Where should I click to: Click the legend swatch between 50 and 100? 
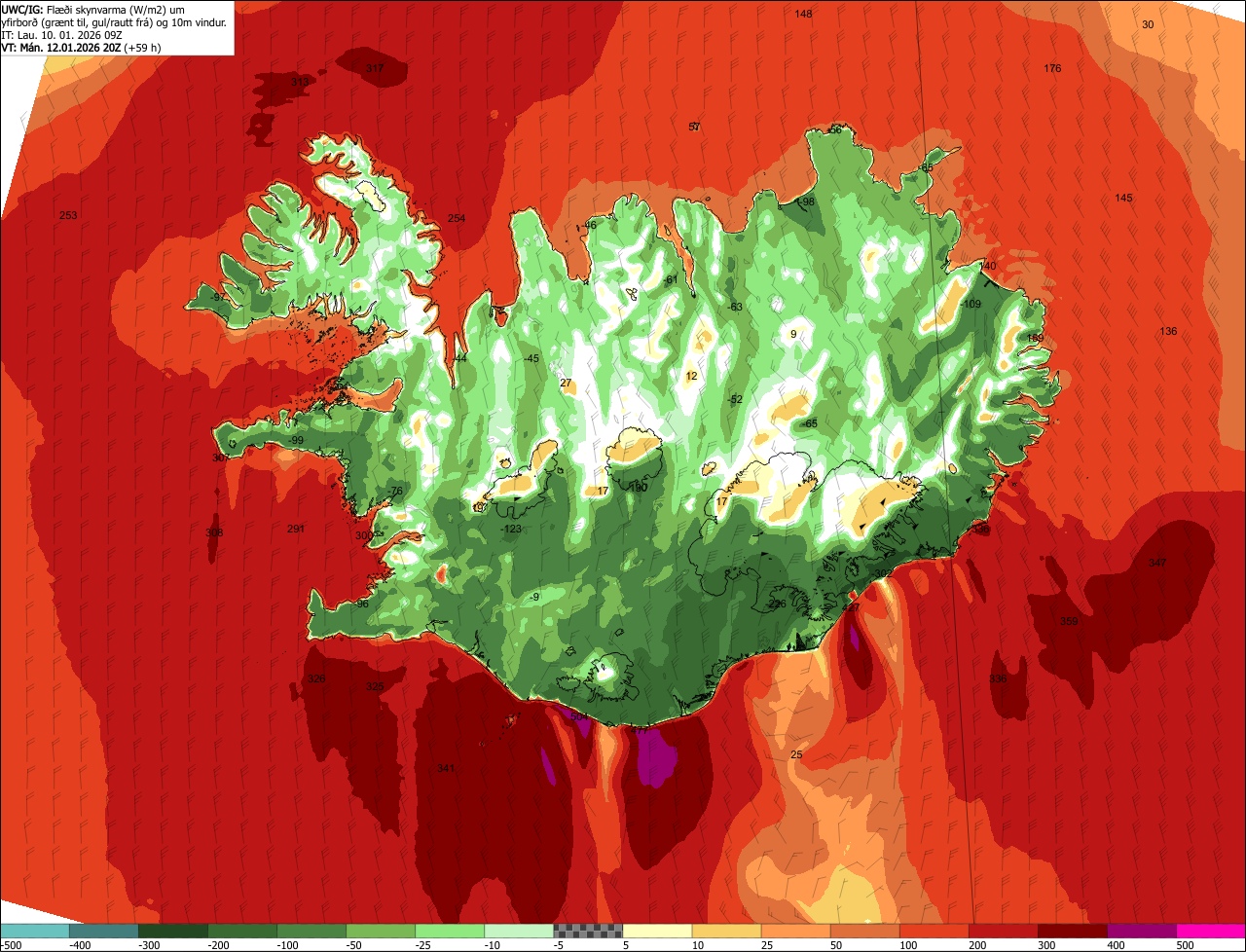(x=863, y=931)
